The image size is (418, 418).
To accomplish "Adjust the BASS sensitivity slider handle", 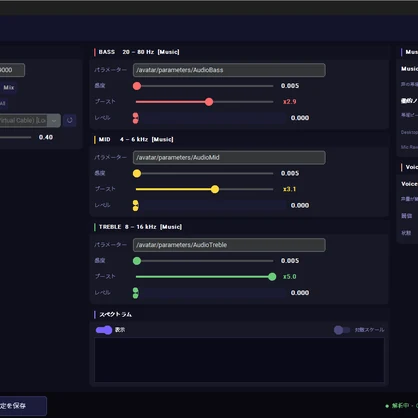I will [x=137, y=86].
